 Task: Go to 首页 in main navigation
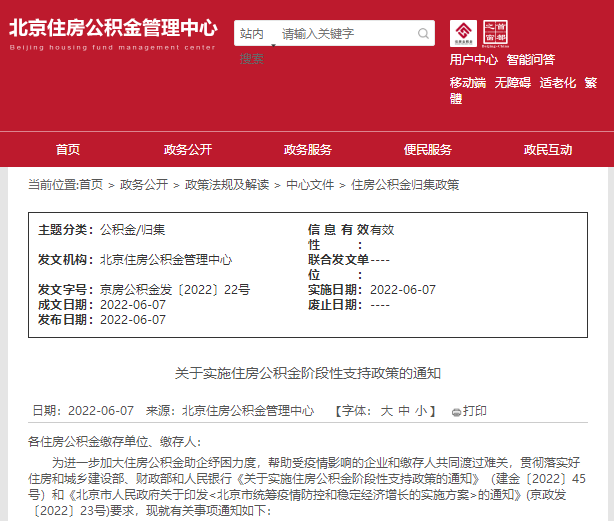click(68, 149)
